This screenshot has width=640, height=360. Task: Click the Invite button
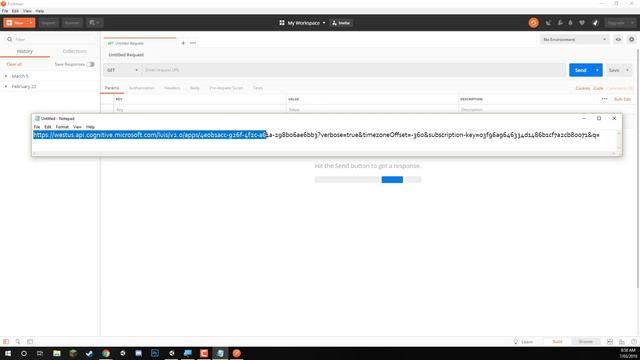tap(341, 23)
